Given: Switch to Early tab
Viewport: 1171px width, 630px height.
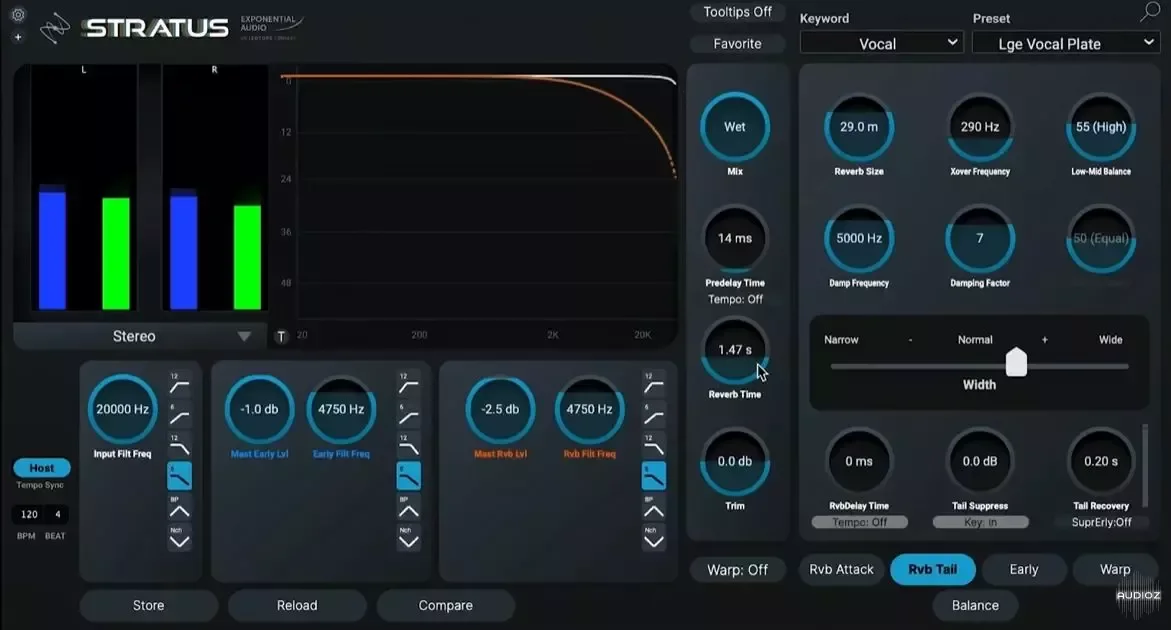Looking at the screenshot, I should (x=1024, y=570).
